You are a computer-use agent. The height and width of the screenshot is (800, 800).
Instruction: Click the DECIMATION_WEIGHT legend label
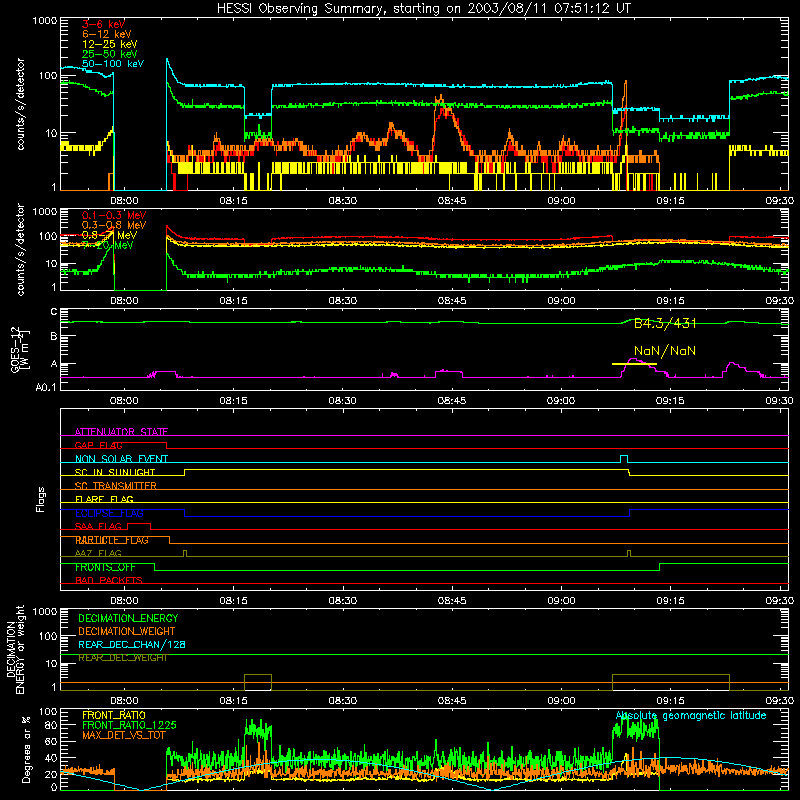pyautogui.click(x=127, y=631)
